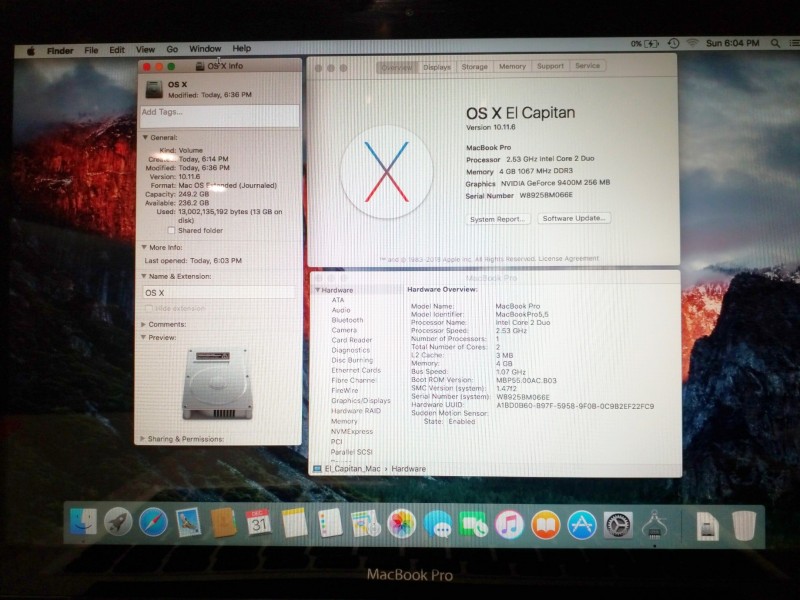
Task: Click Time Machine menu bar icon
Action: tap(673, 44)
